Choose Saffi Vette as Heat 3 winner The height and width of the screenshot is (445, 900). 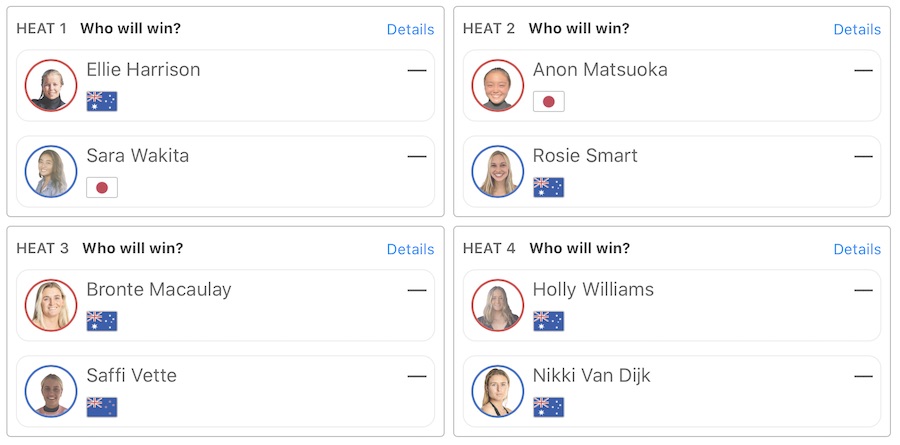tap(225, 391)
